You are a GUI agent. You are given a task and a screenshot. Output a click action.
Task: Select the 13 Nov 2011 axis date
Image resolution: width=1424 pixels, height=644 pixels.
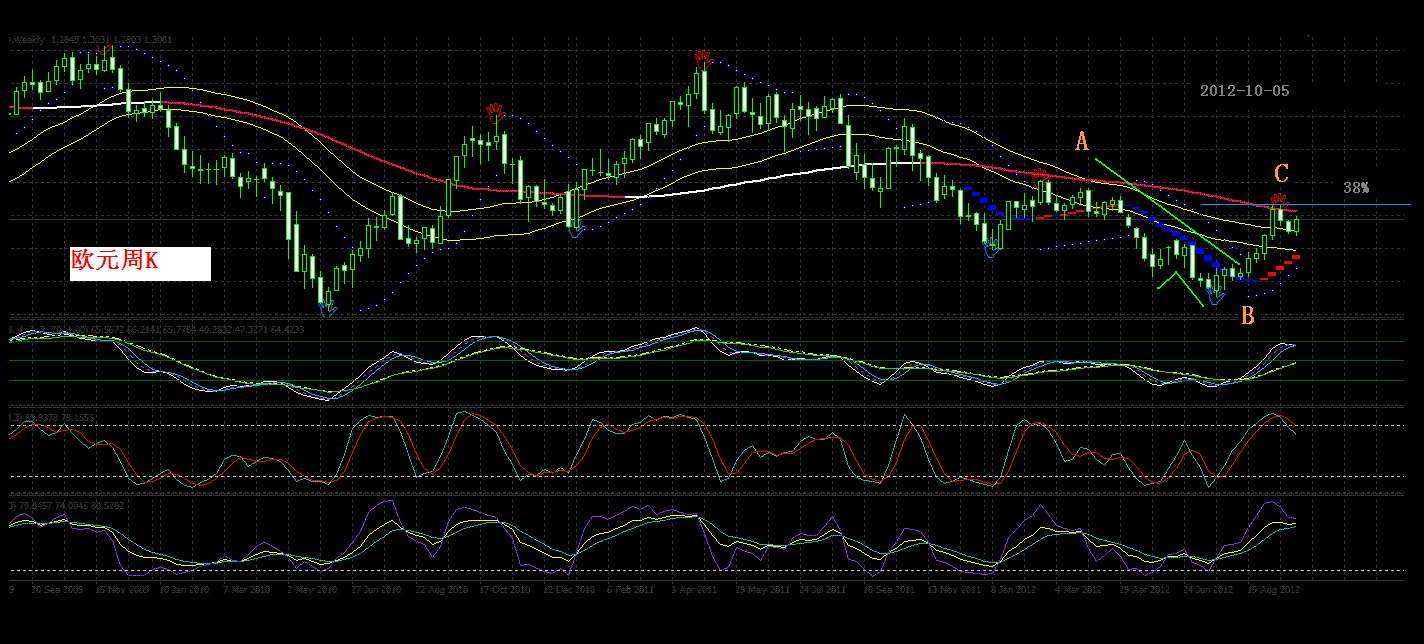(953, 590)
